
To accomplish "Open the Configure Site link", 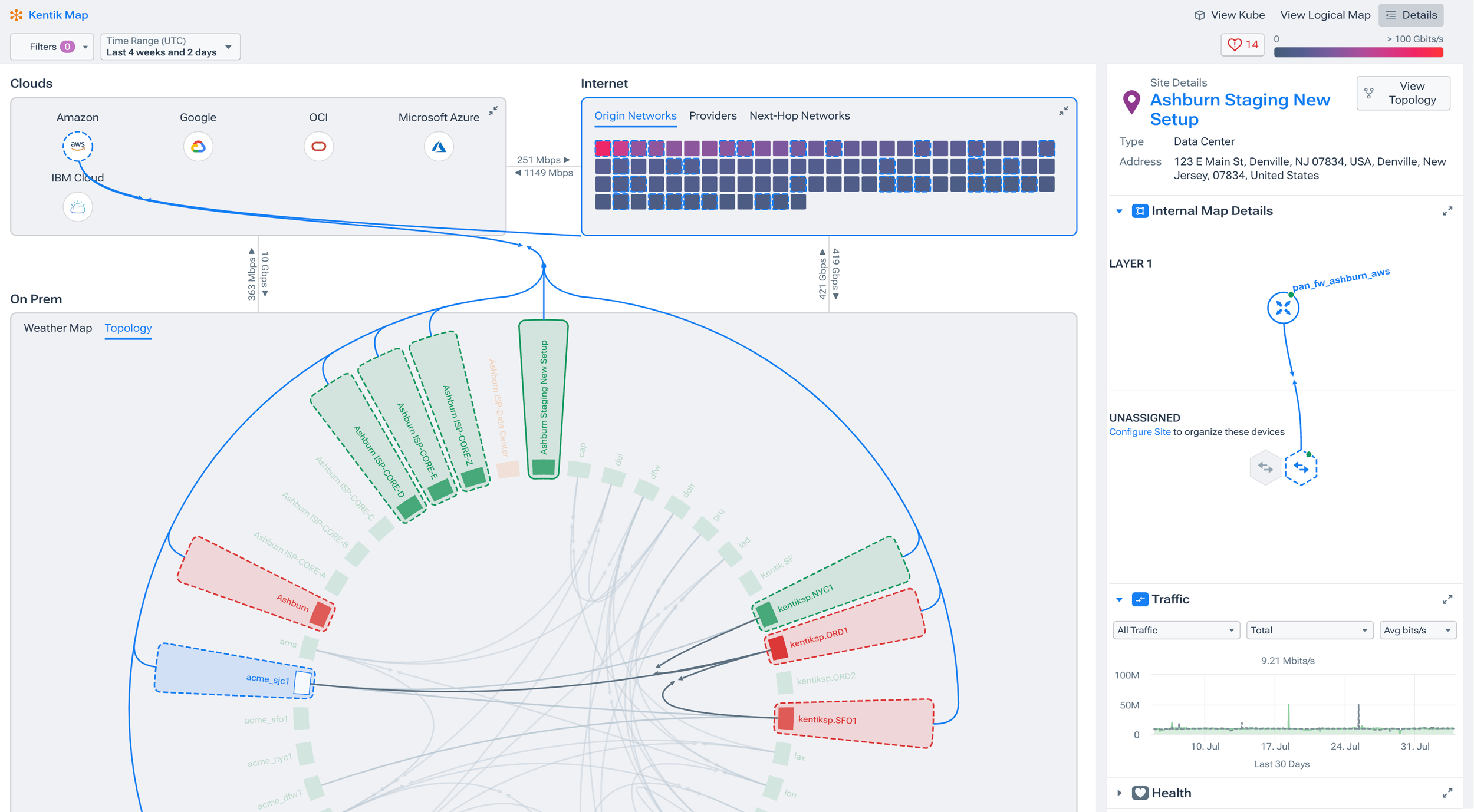I will tap(1139, 432).
